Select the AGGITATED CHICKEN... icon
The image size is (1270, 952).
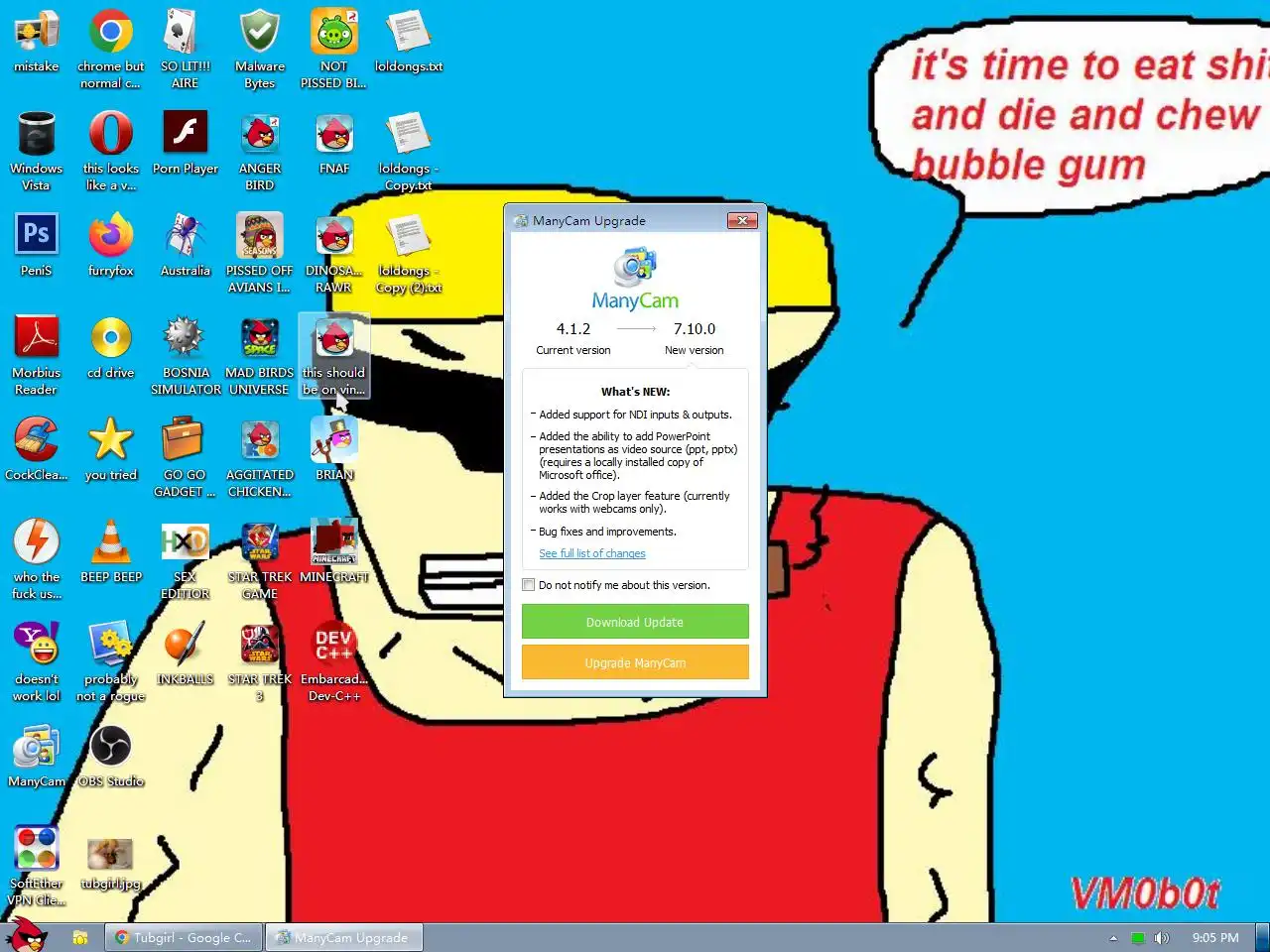[260, 441]
